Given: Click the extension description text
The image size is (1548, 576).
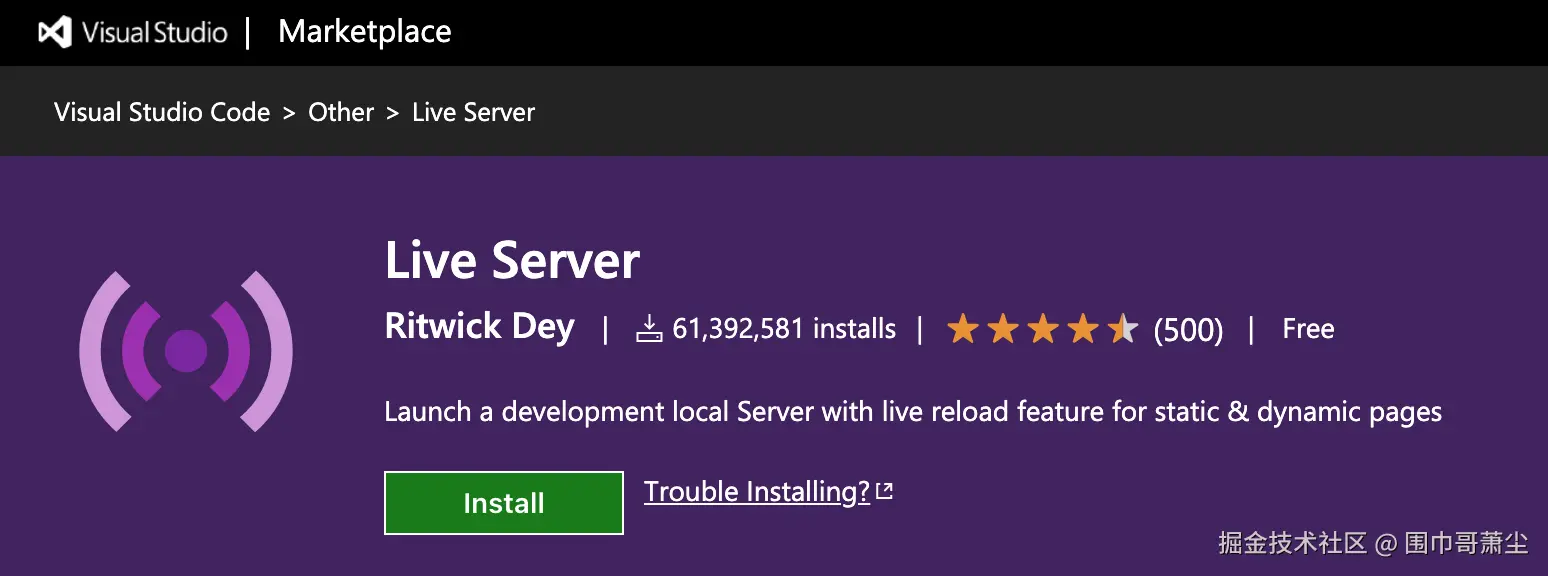Looking at the screenshot, I should 912,412.
